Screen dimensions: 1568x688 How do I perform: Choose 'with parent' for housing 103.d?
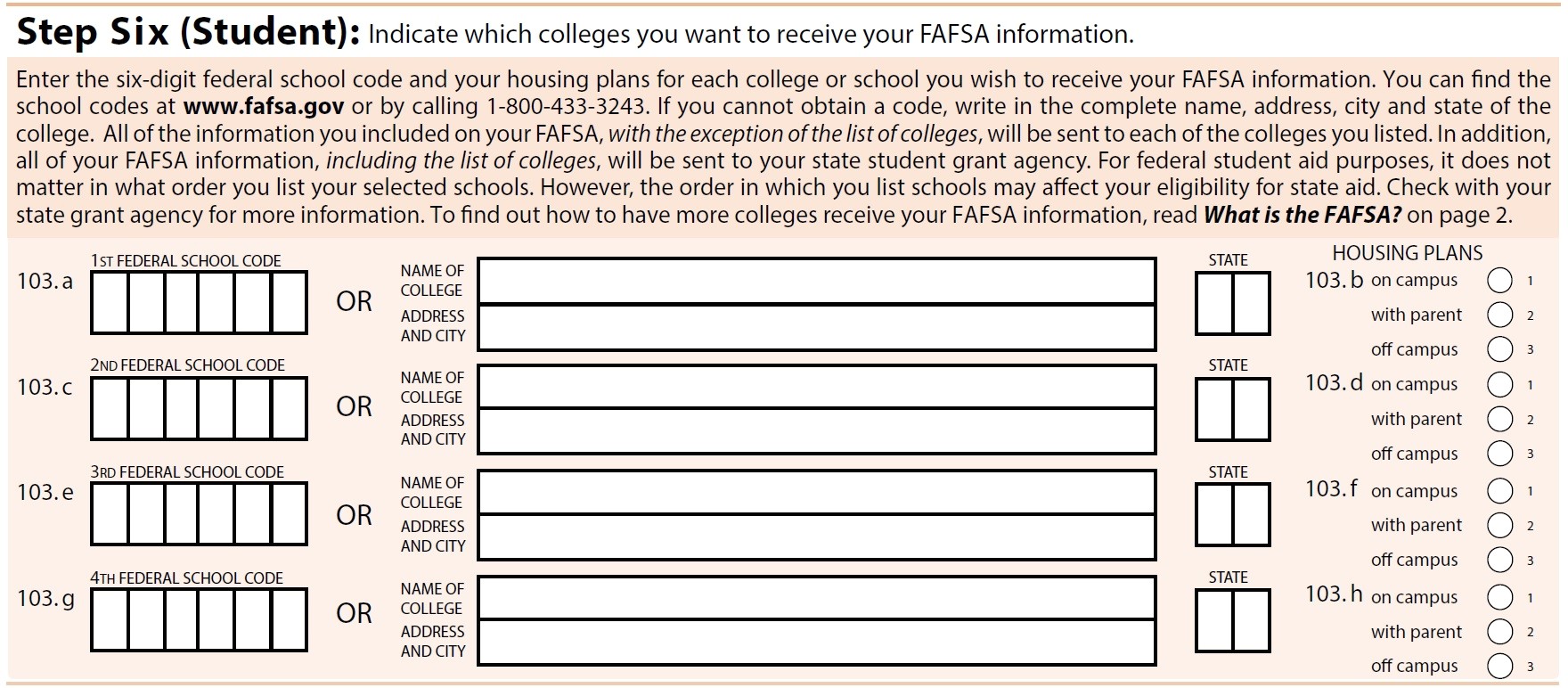(1500, 419)
